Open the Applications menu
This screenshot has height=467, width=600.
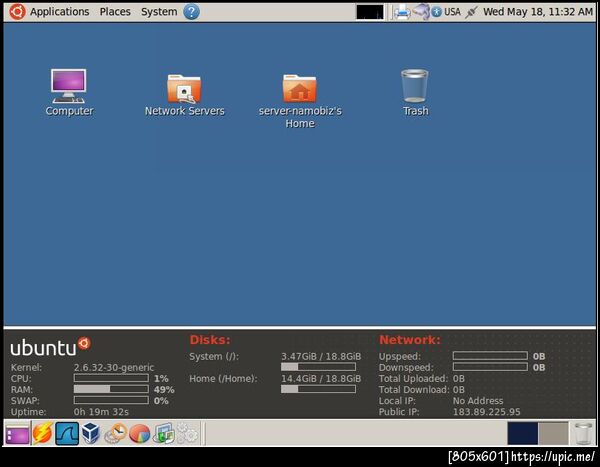tap(60, 12)
